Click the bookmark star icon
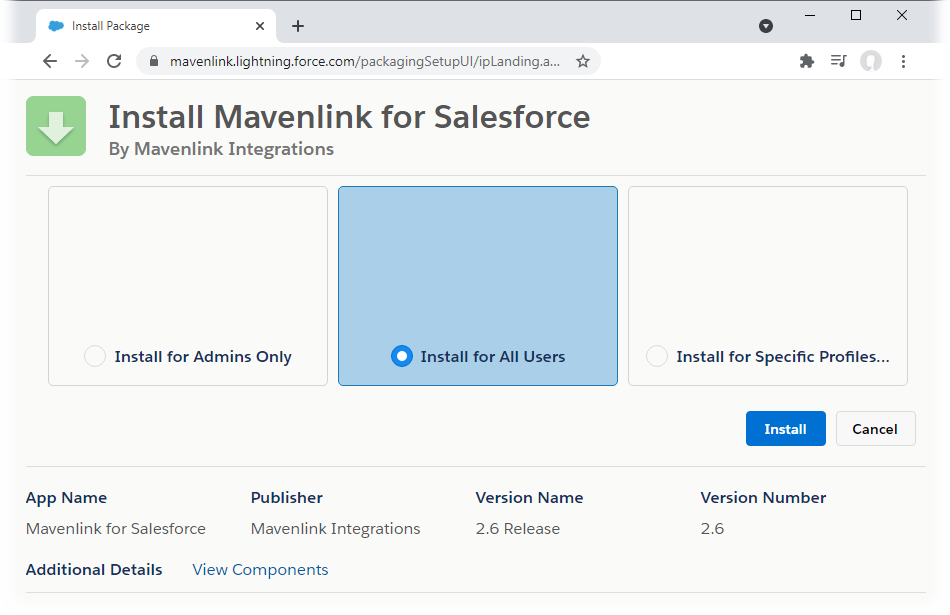Image resolution: width=950 pixels, height=615 pixels. click(583, 61)
